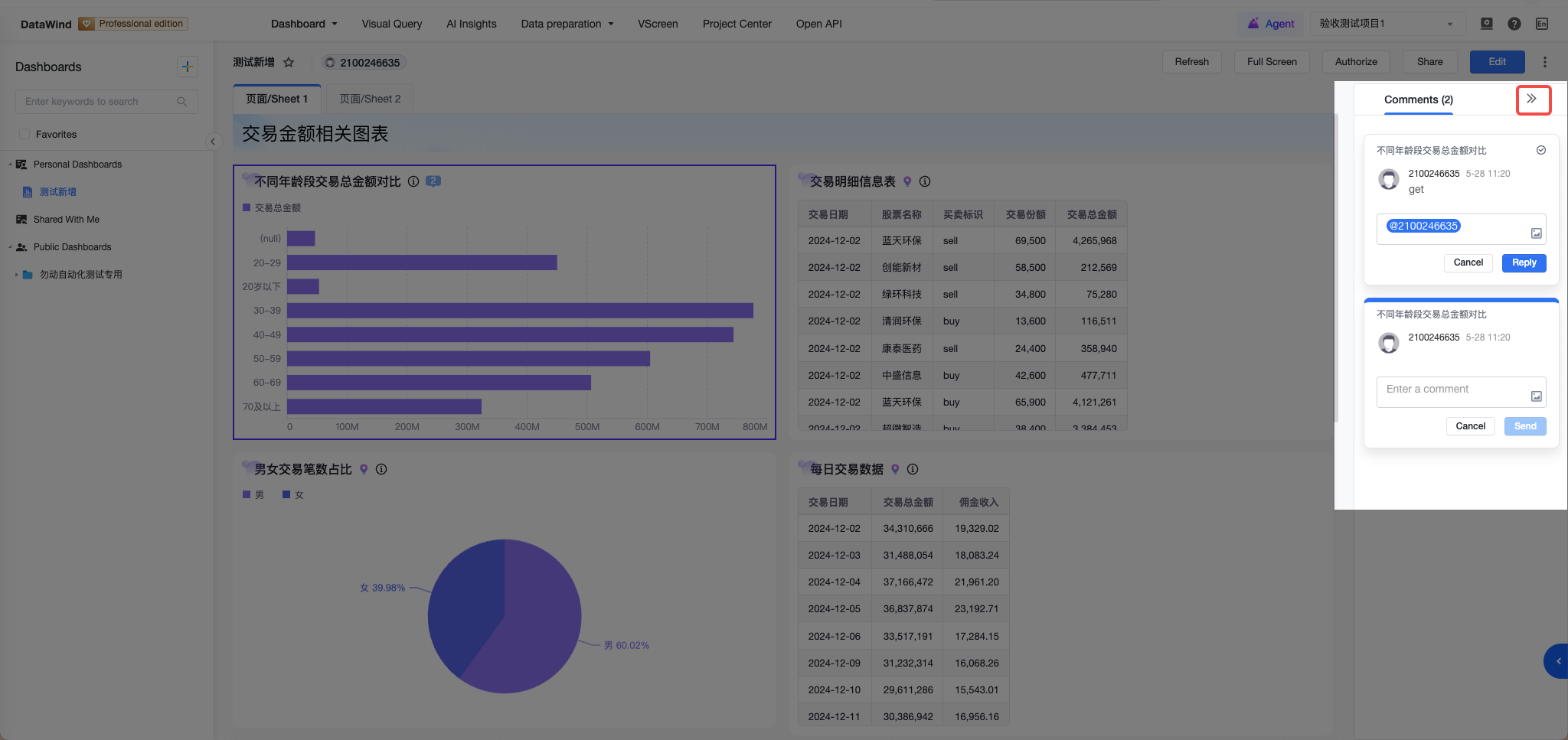This screenshot has width=1568, height=740.
Task: Open the help question mark icon
Action: click(1514, 24)
